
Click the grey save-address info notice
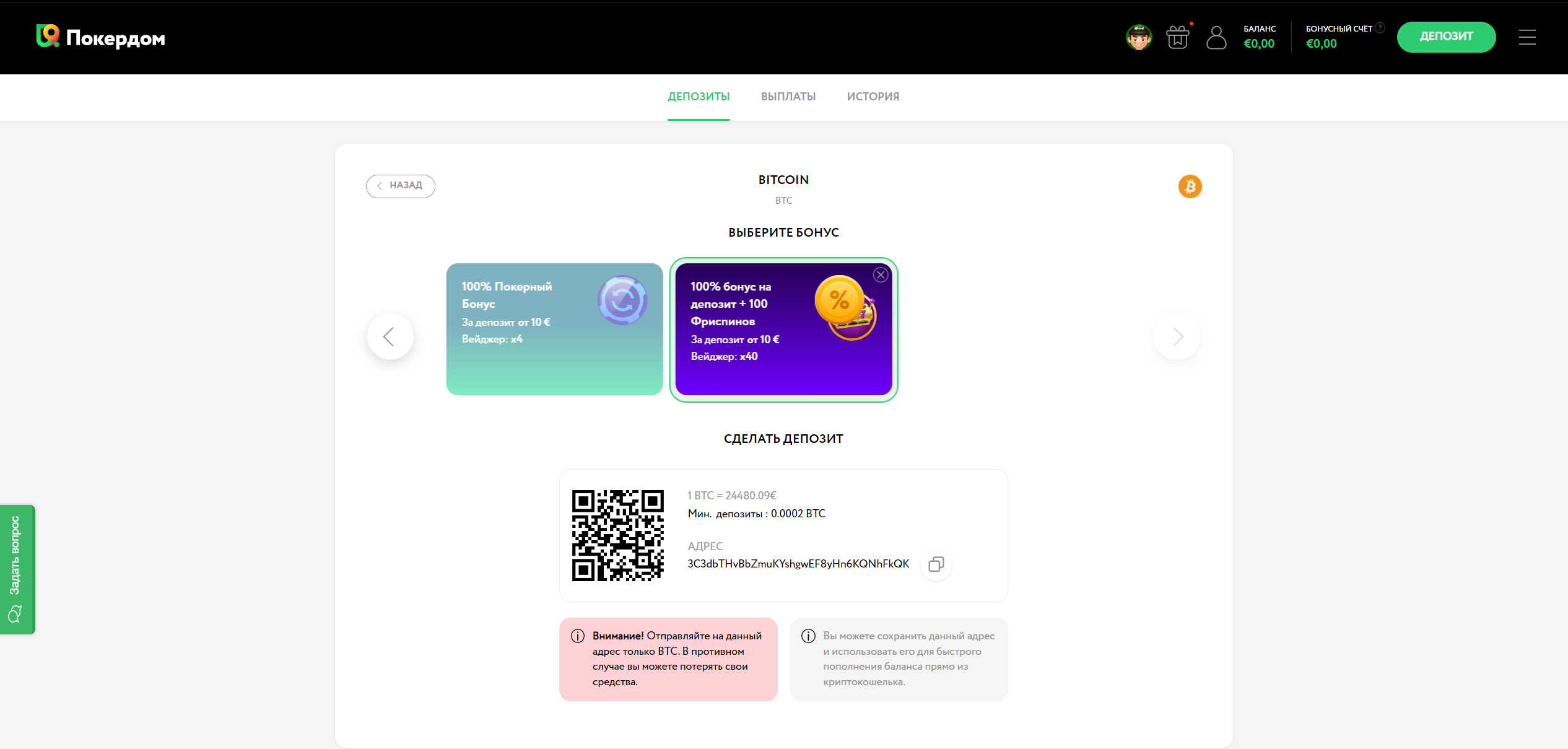point(899,659)
